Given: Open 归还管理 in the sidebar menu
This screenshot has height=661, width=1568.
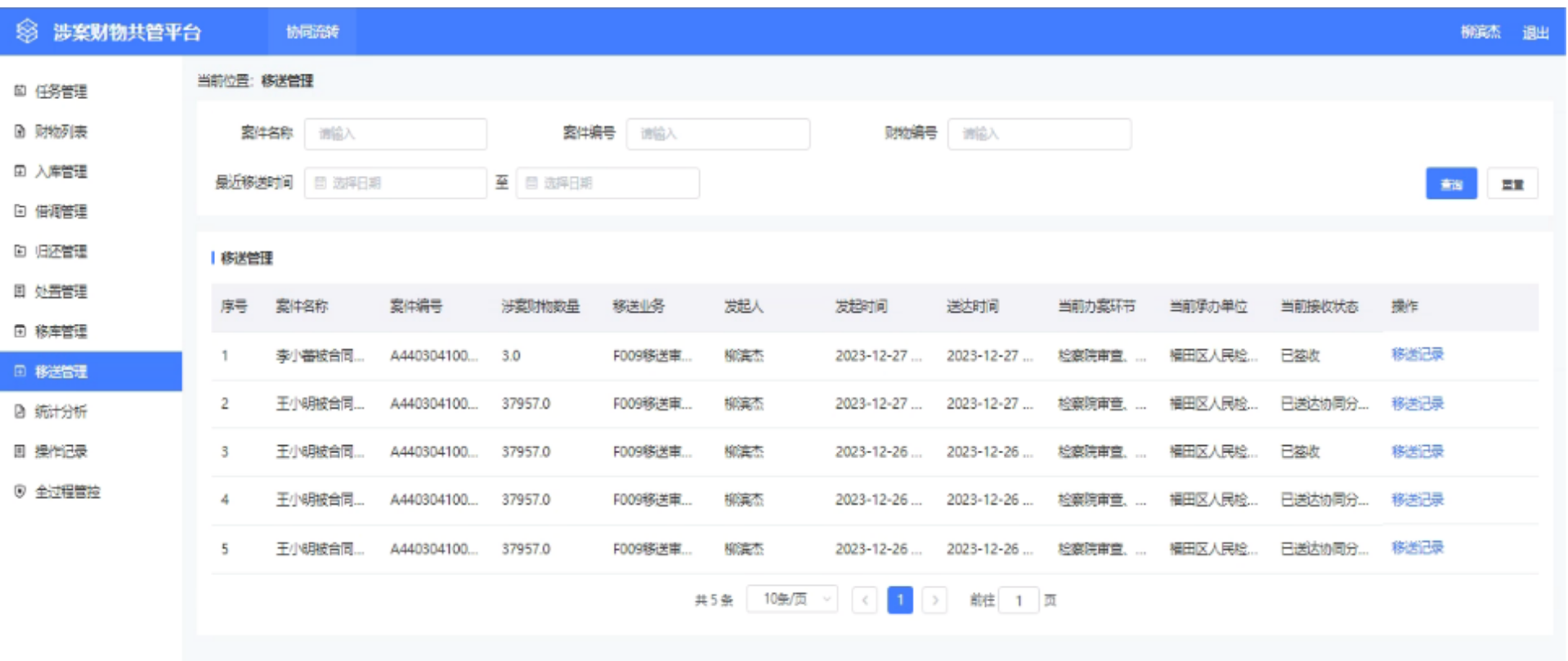Looking at the screenshot, I should (60, 251).
